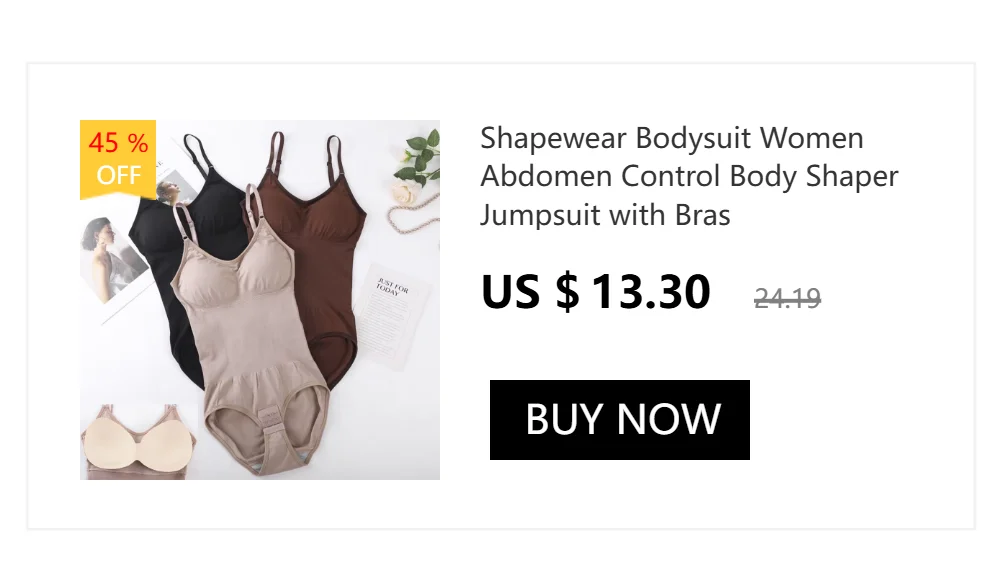Click the crossed-out 24.19 original price
The height and width of the screenshot is (580, 1002).
click(787, 298)
